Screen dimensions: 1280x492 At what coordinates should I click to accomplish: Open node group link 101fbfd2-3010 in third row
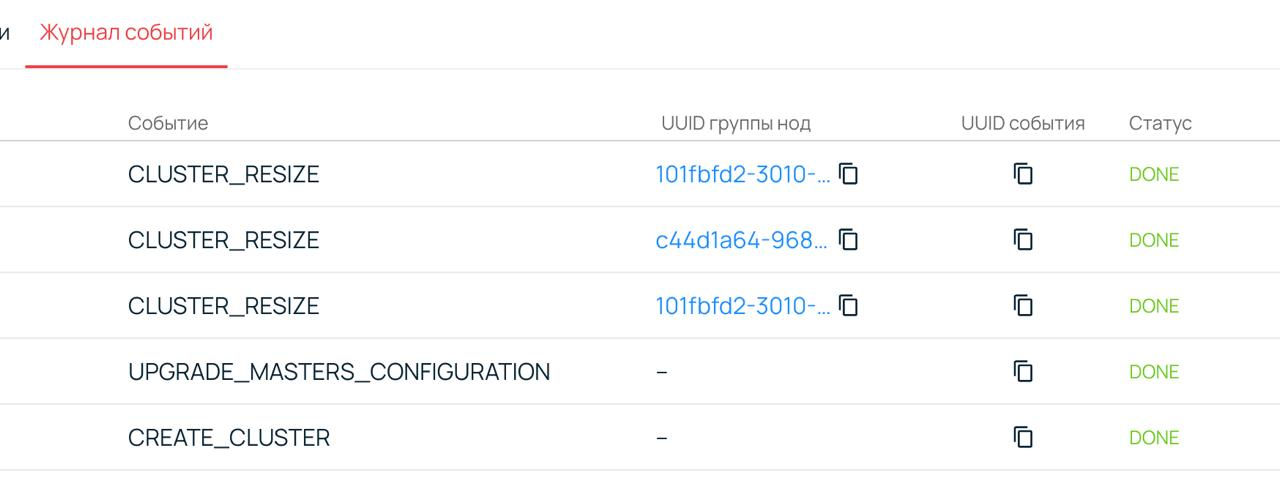(742, 306)
